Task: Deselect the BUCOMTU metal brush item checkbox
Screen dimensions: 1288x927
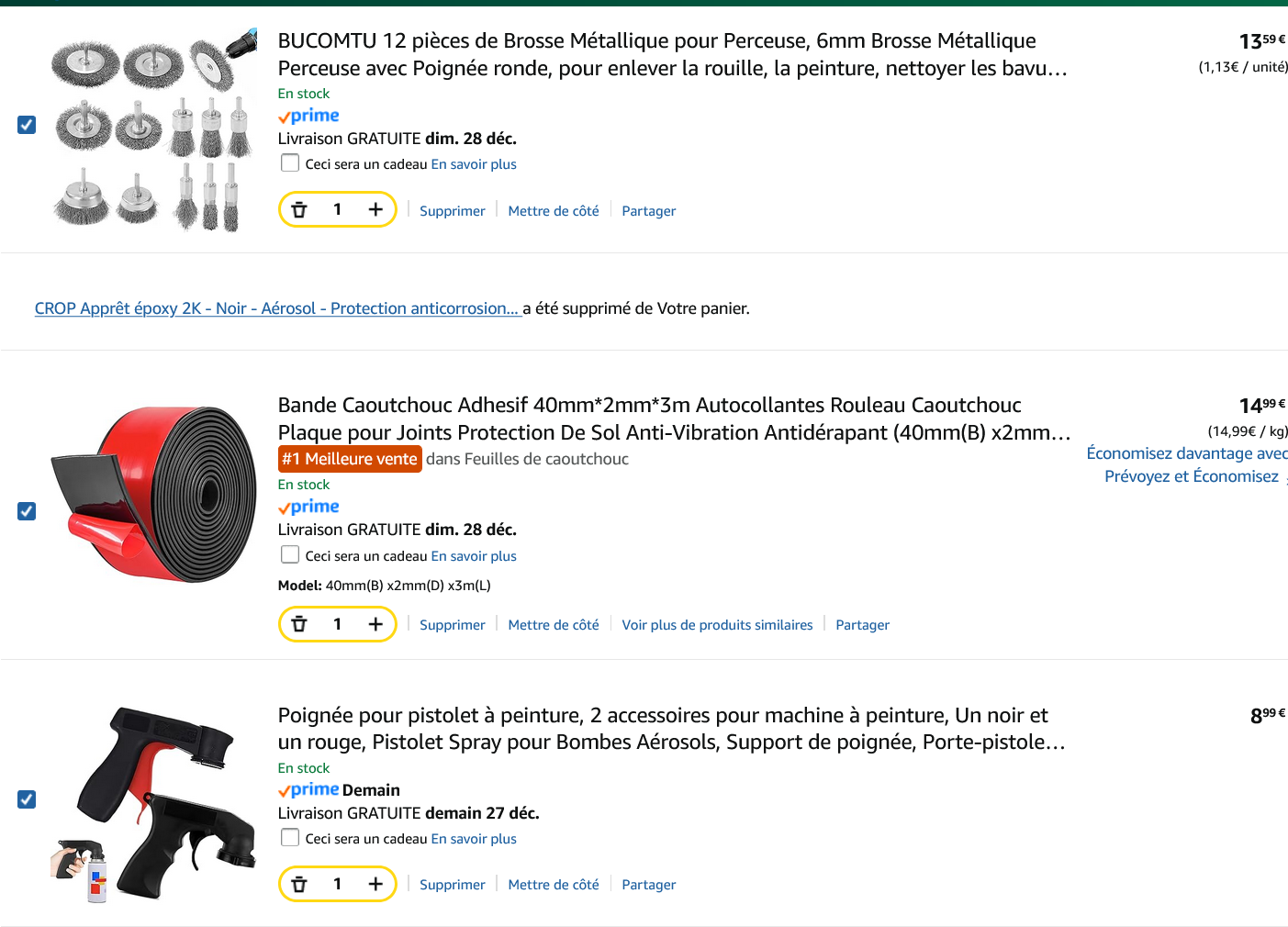Action: click(x=27, y=125)
